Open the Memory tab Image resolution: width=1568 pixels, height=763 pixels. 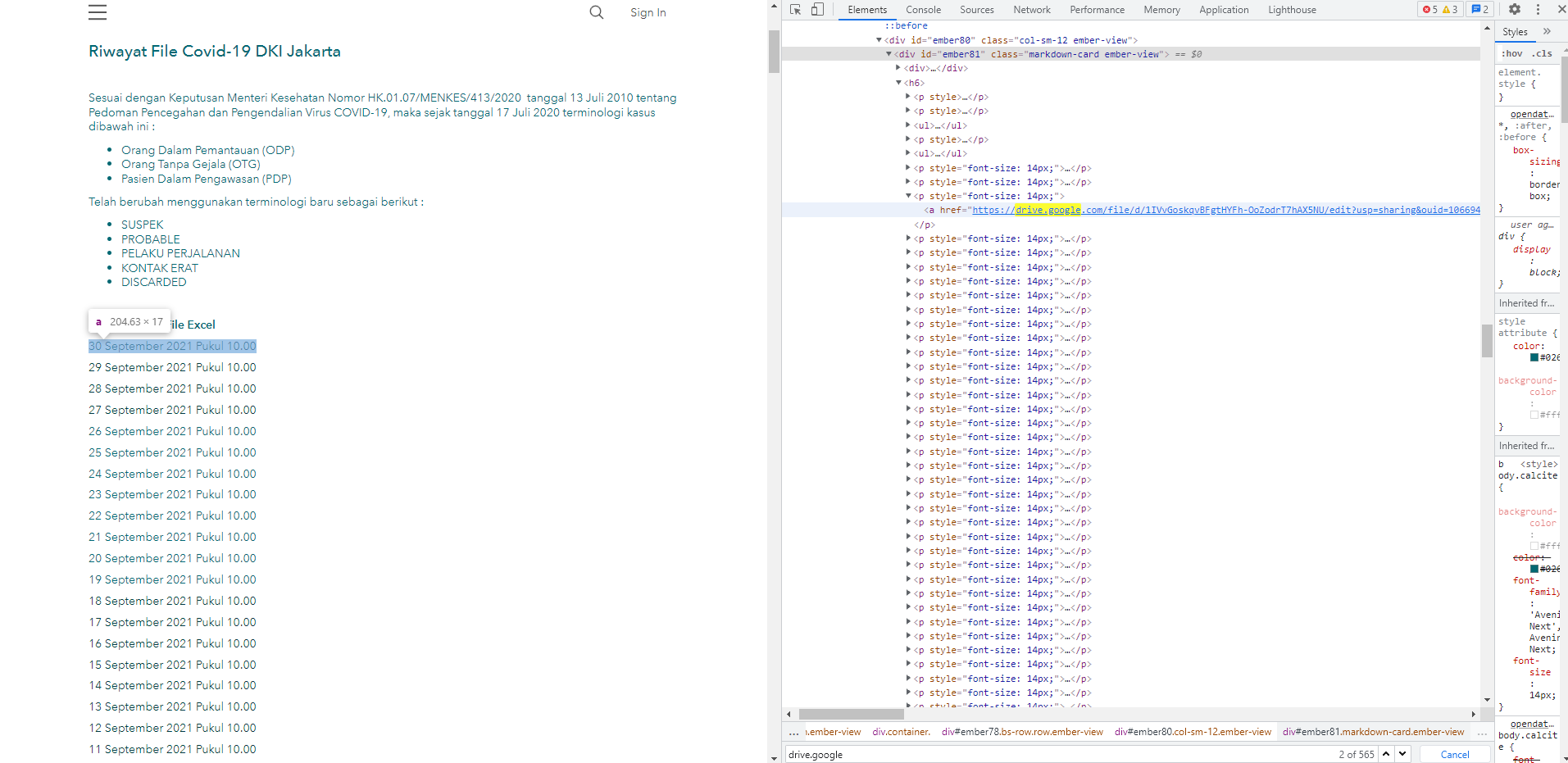click(x=1161, y=10)
